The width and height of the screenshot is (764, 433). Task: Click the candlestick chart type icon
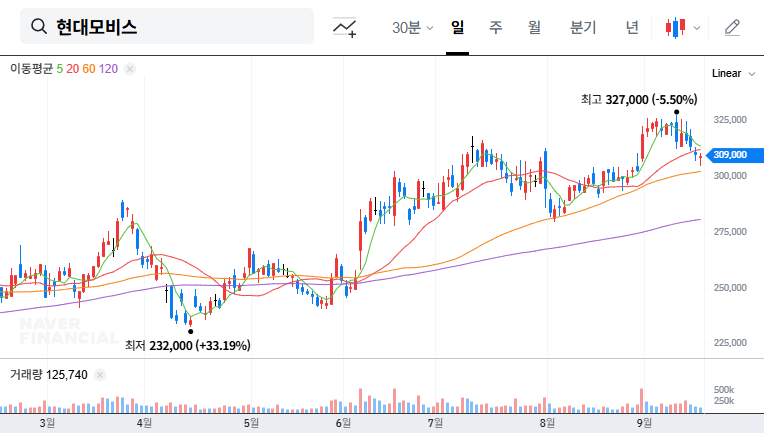click(675, 28)
